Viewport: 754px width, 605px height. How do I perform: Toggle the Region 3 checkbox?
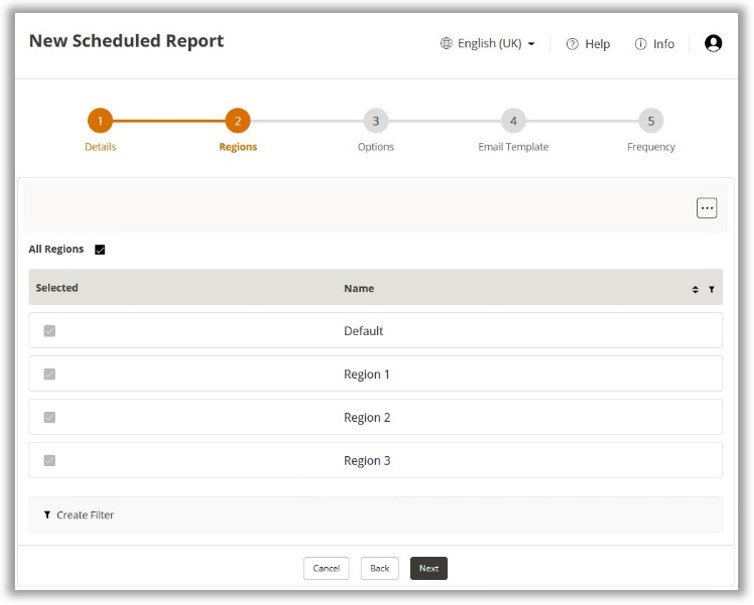click(49, 461)
